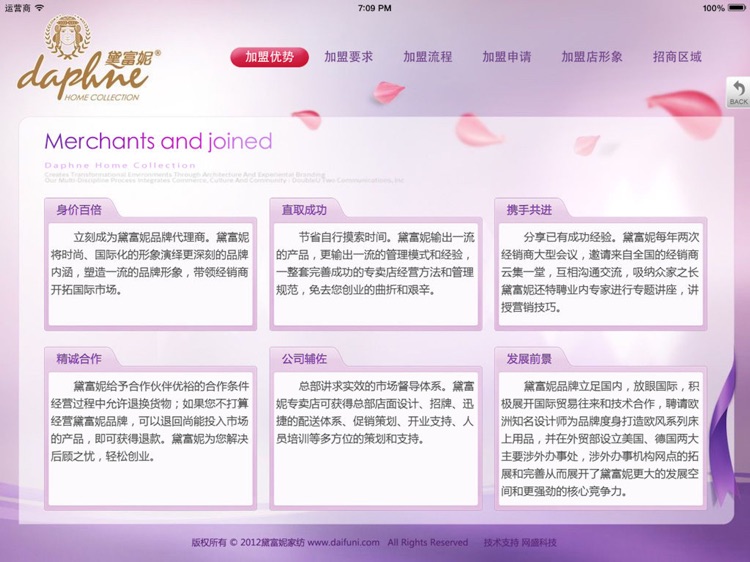This screenshot has width=750, height=562.
Task: Tap the BACK arrow icon
Action: [738, 92]
